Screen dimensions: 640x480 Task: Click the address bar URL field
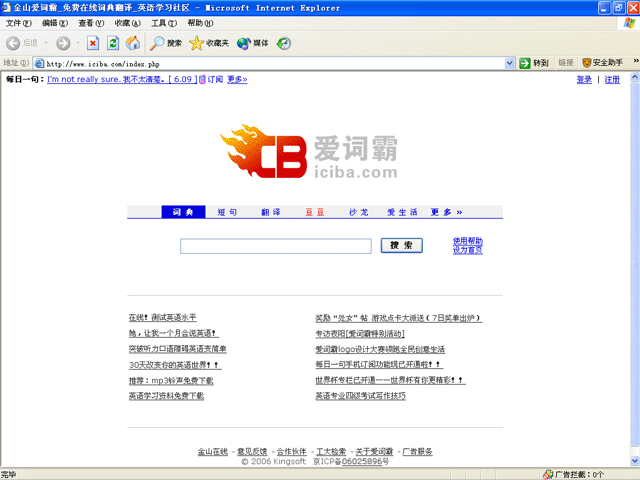tap(273, 63)
